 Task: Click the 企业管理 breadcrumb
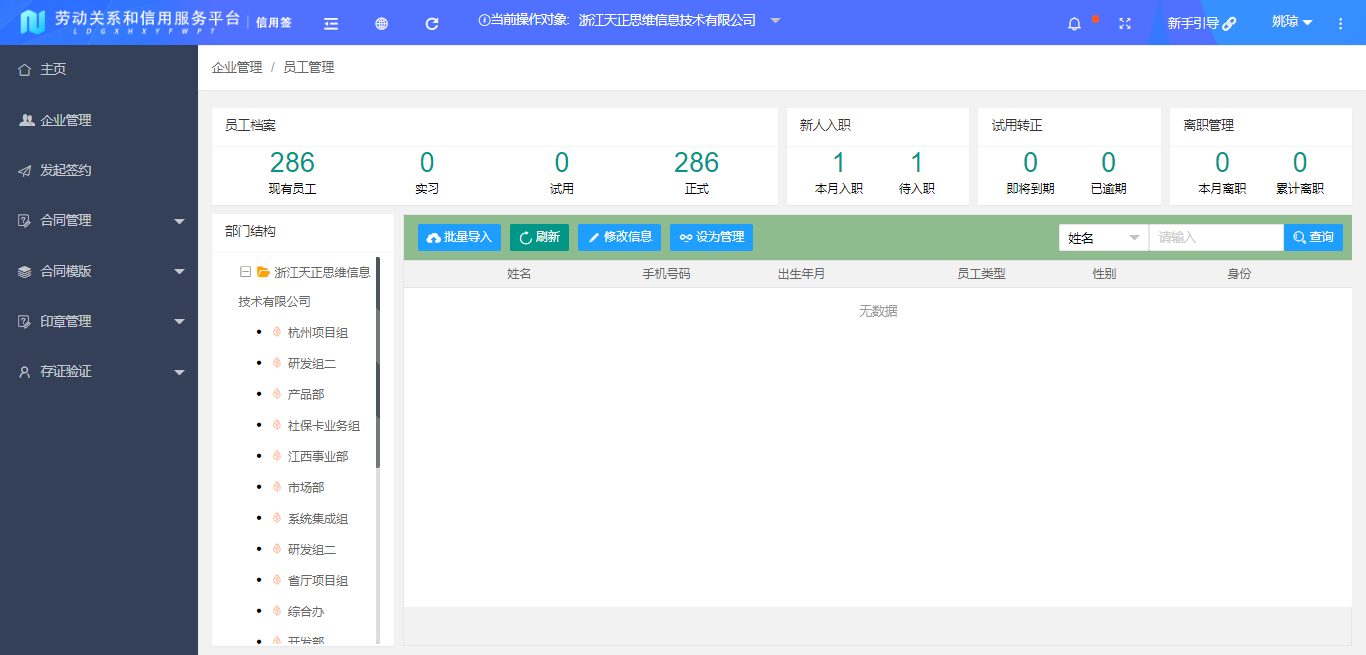[237, 67]
